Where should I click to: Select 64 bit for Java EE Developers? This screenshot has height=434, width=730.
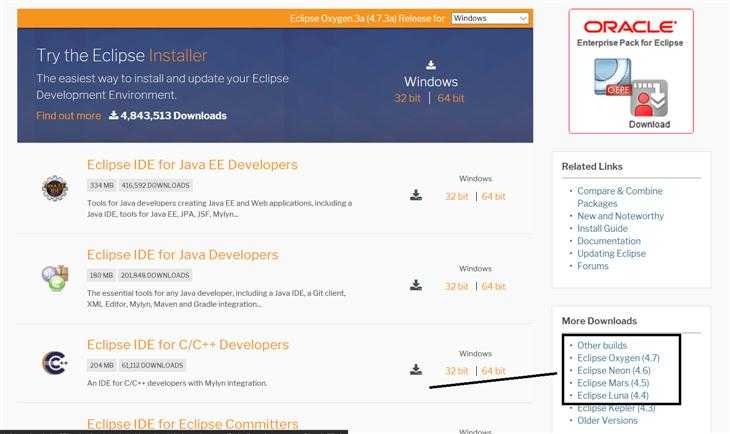pyautogui.click(x=493, y=197)
